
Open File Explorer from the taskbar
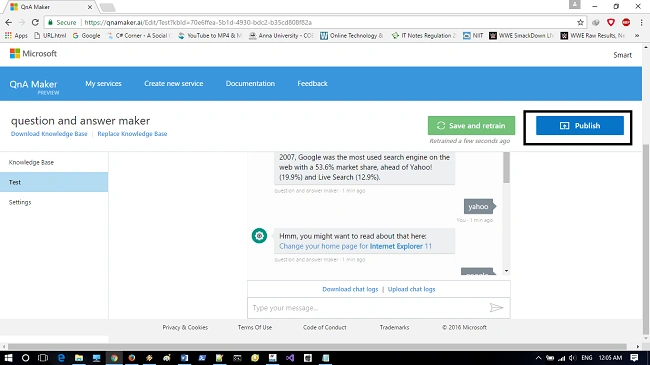click(79, 358)
